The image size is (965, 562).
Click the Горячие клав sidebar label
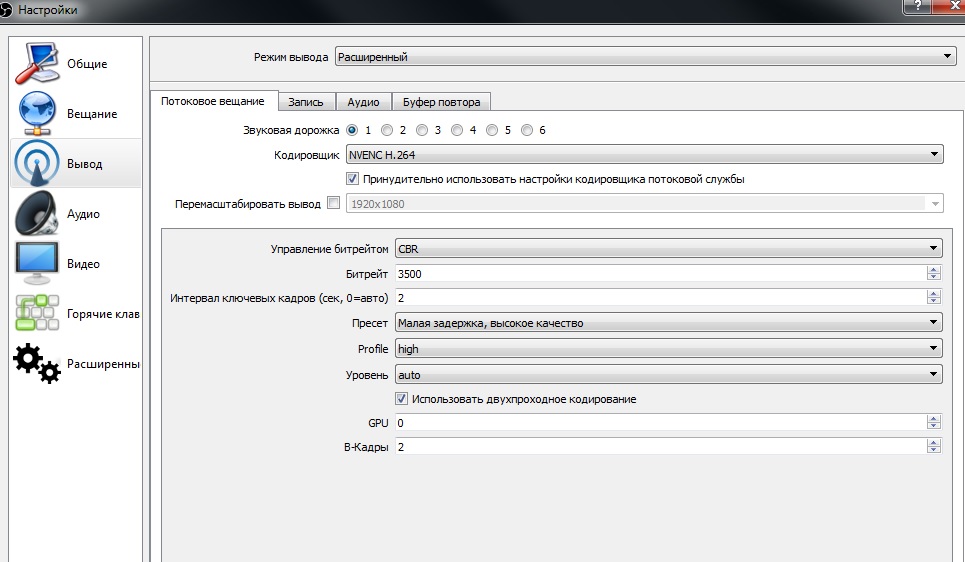pos(103,314)
